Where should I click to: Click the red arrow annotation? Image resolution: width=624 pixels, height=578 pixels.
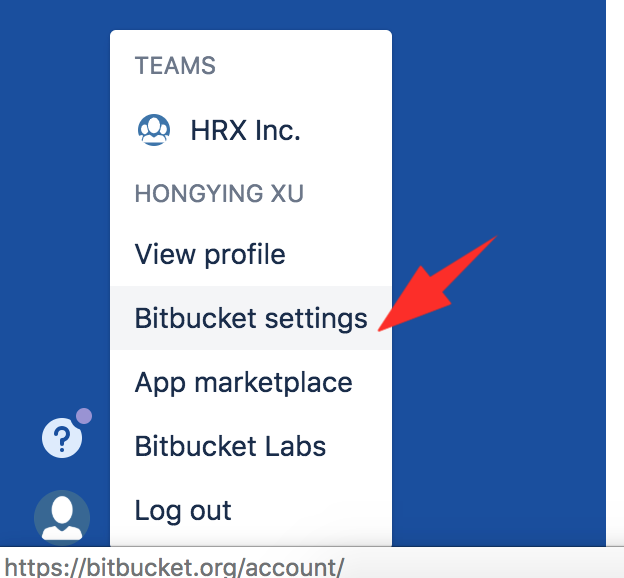pos(437,283)
